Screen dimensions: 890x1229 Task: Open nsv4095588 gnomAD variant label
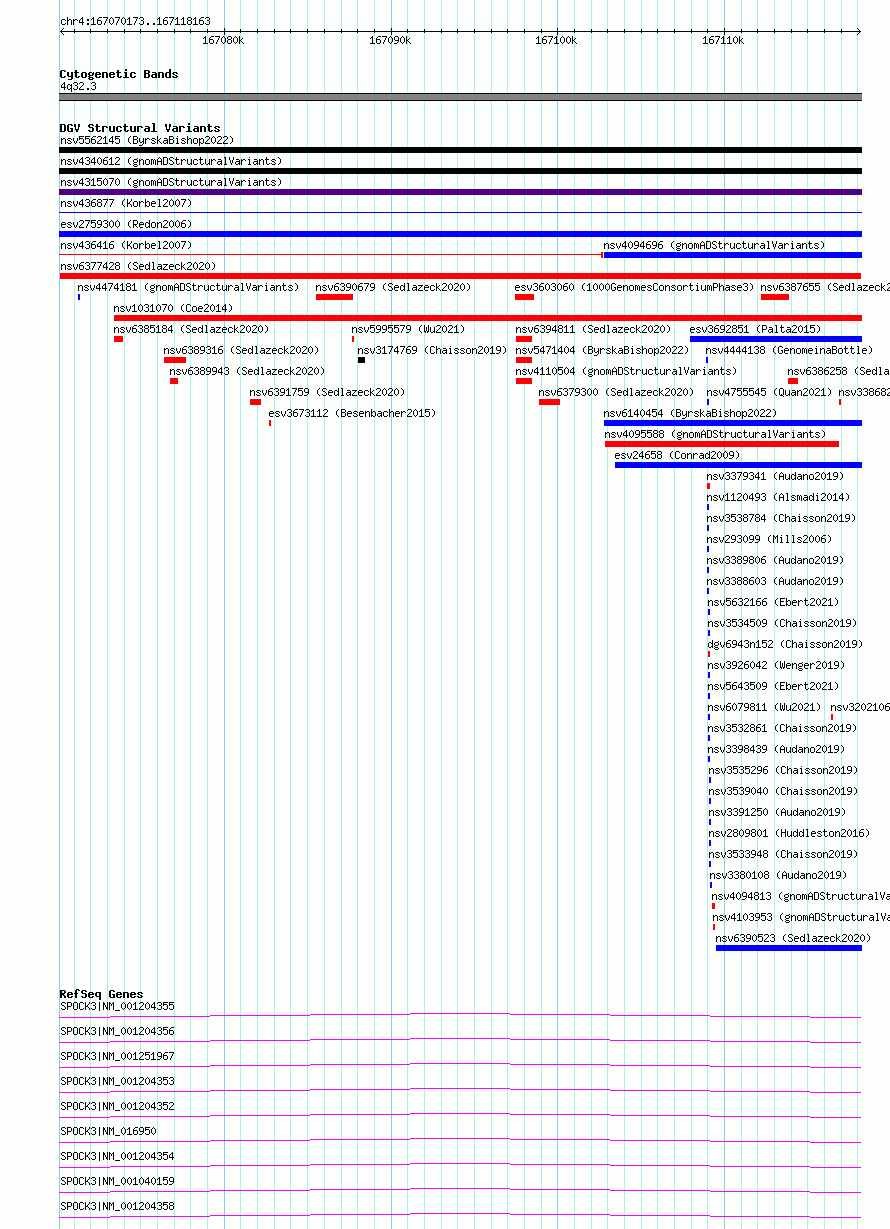[x=715, y=434]
